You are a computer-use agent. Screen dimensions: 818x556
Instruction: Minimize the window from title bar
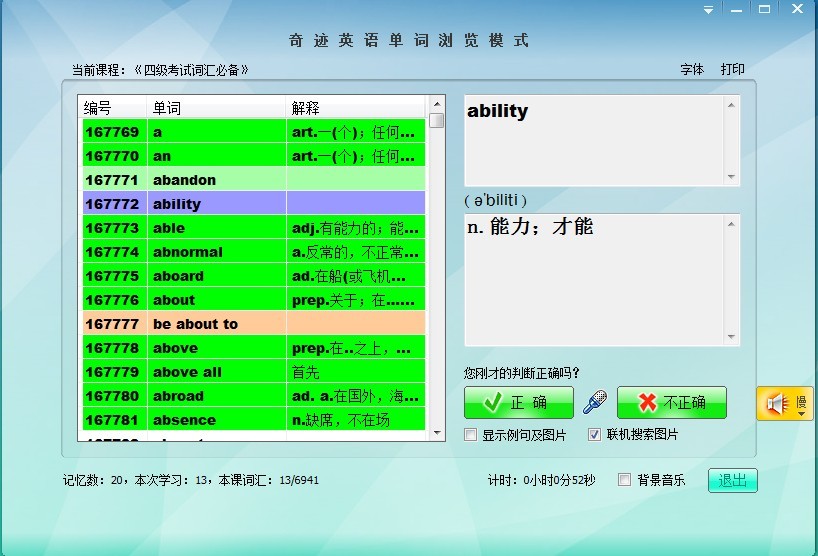pos(736,10)
